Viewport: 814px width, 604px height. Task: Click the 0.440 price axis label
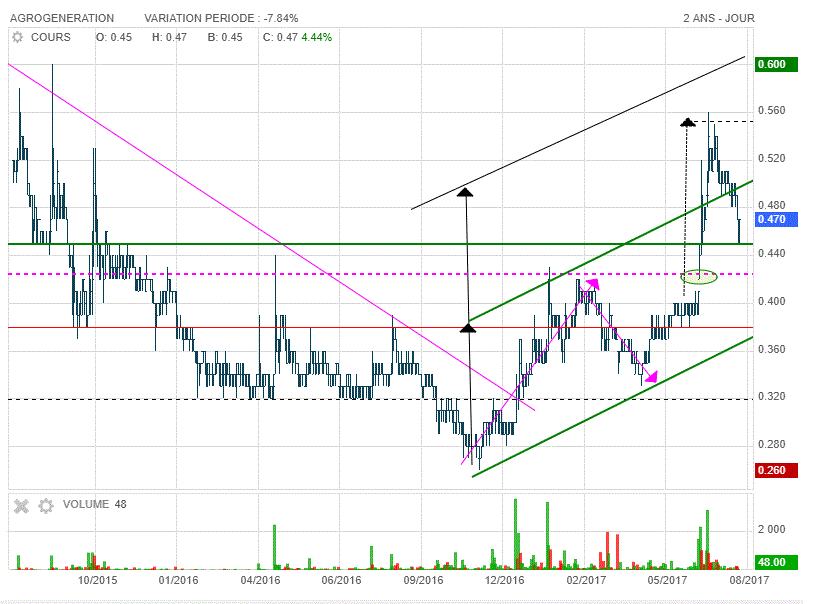click(x=772, y=253)
